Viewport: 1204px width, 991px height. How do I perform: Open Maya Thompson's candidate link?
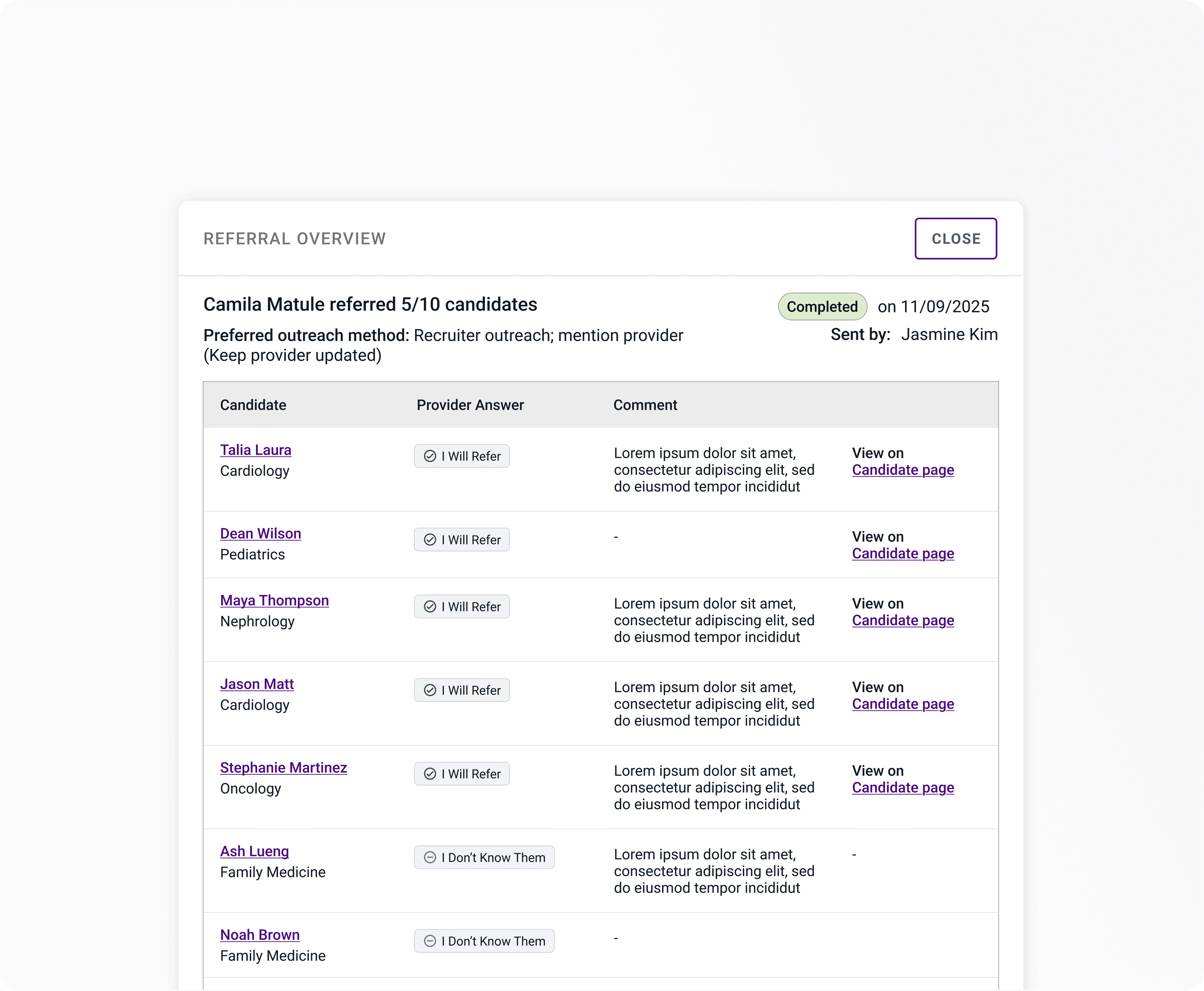coord(274,600)
